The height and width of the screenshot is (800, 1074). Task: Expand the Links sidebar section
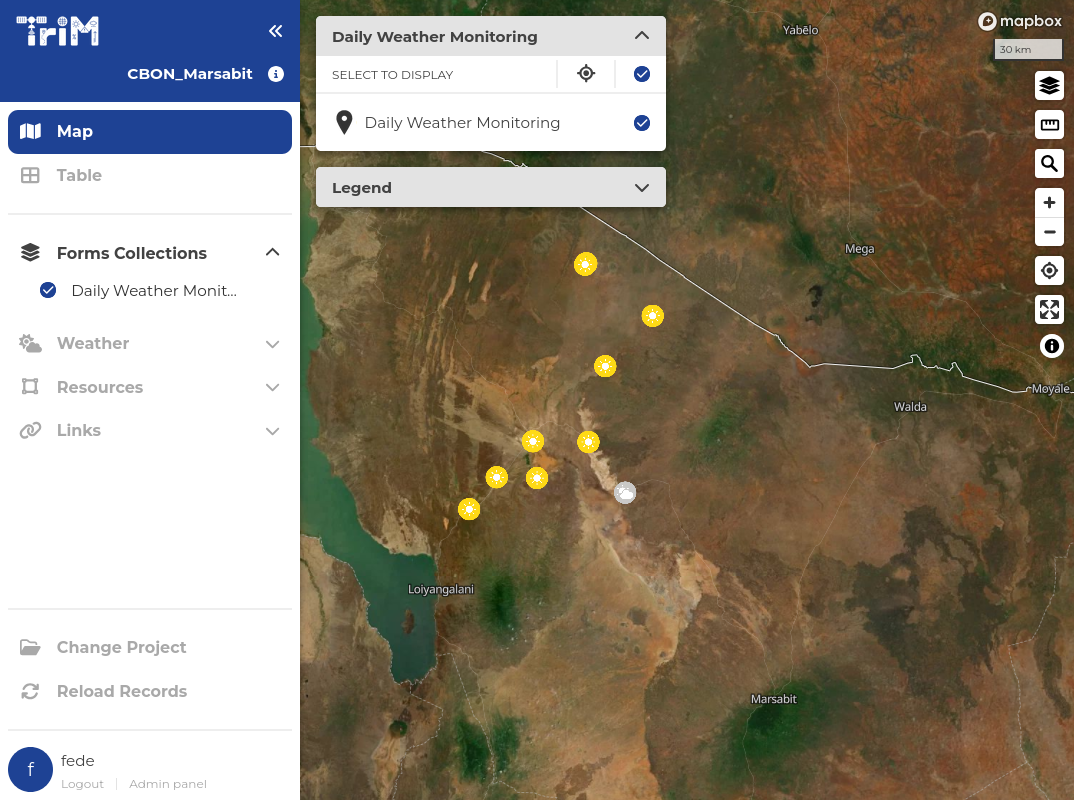pyautogui.click(x=272, y=431)
